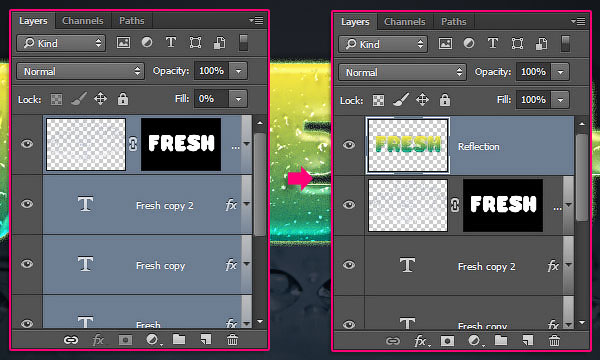The height and width of the screenshot is (360, 600).
Task: Select the Reflection layer thumbnail
Action: 408,145
